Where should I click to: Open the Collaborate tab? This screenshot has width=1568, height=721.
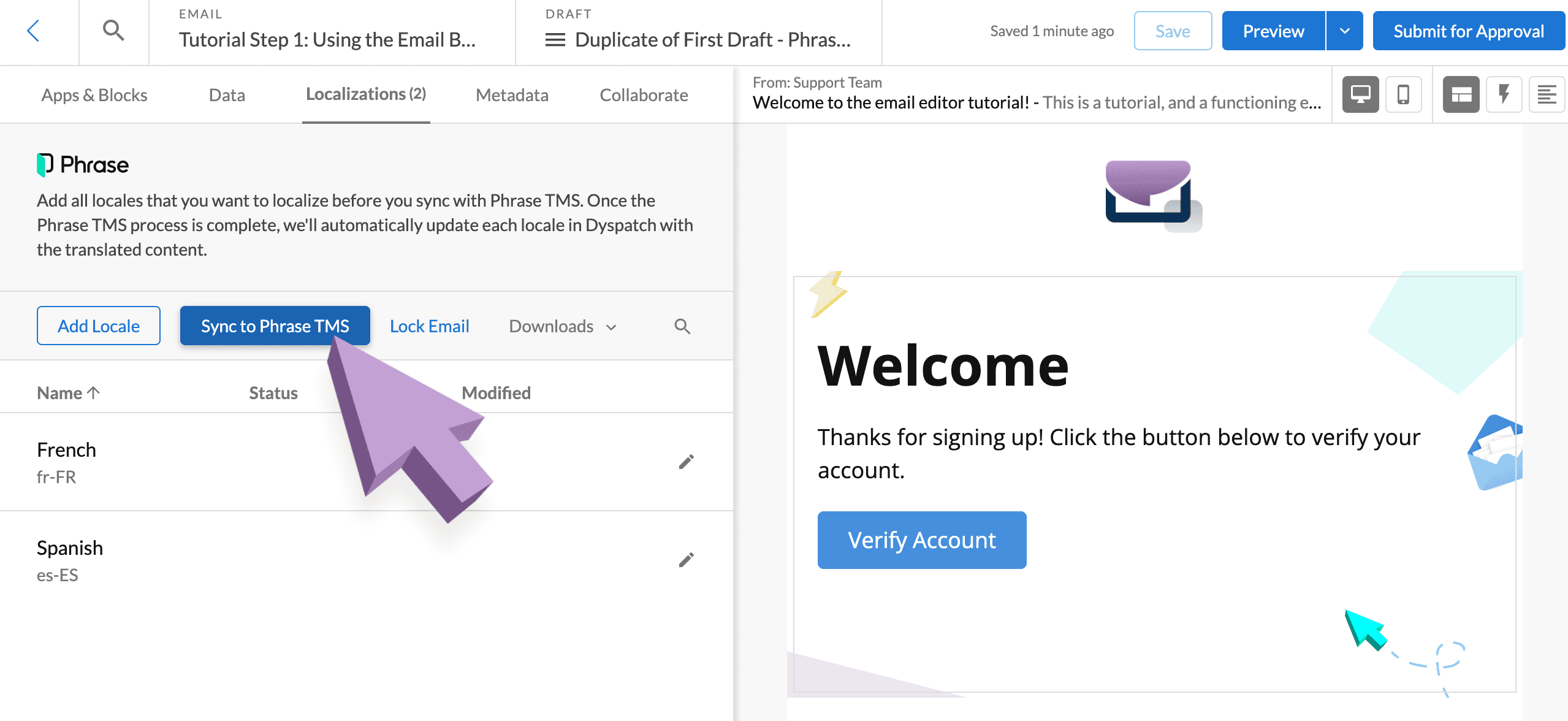click(643, 94)
